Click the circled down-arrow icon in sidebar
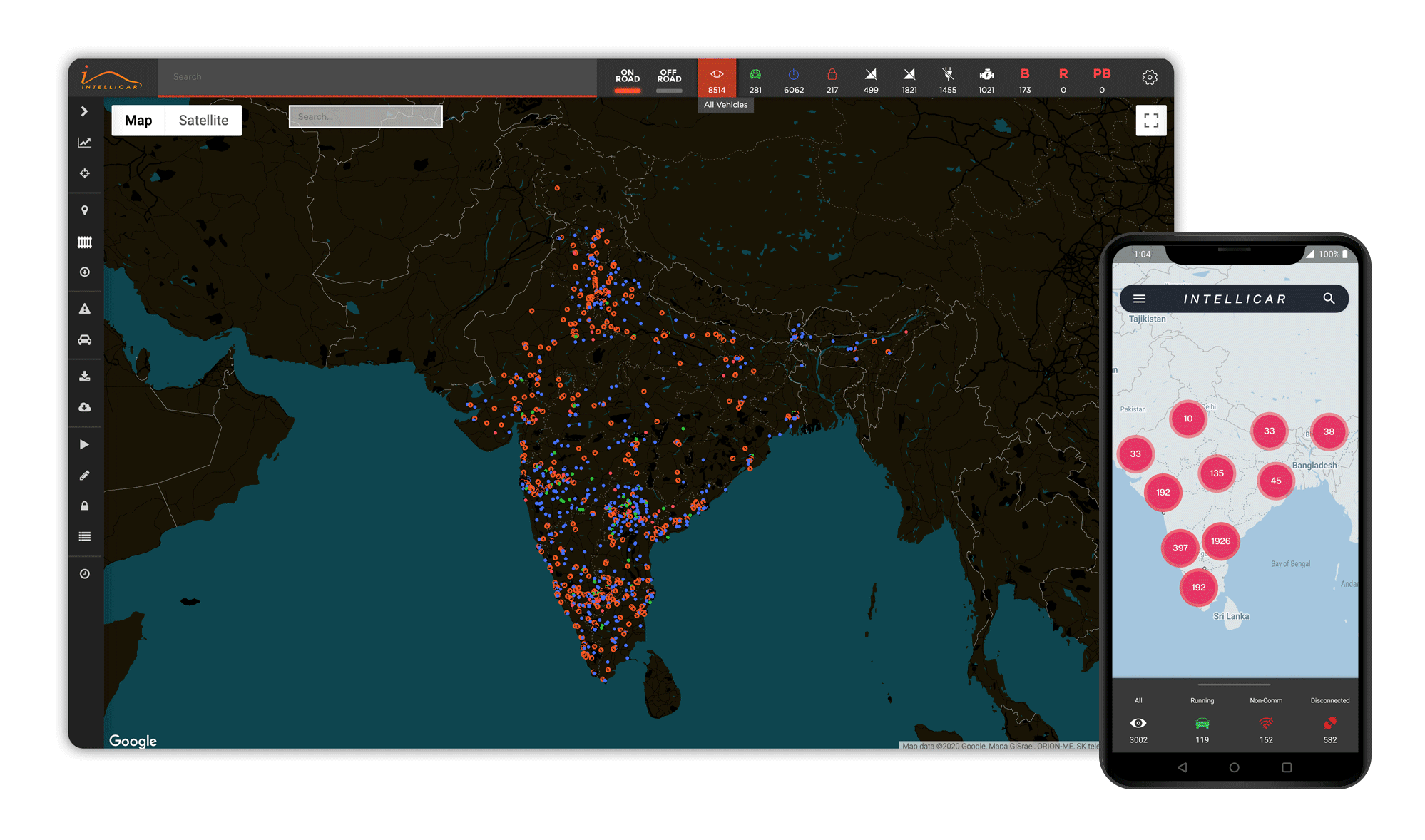This screenshot has width=1425, height=840. point(84,272)
